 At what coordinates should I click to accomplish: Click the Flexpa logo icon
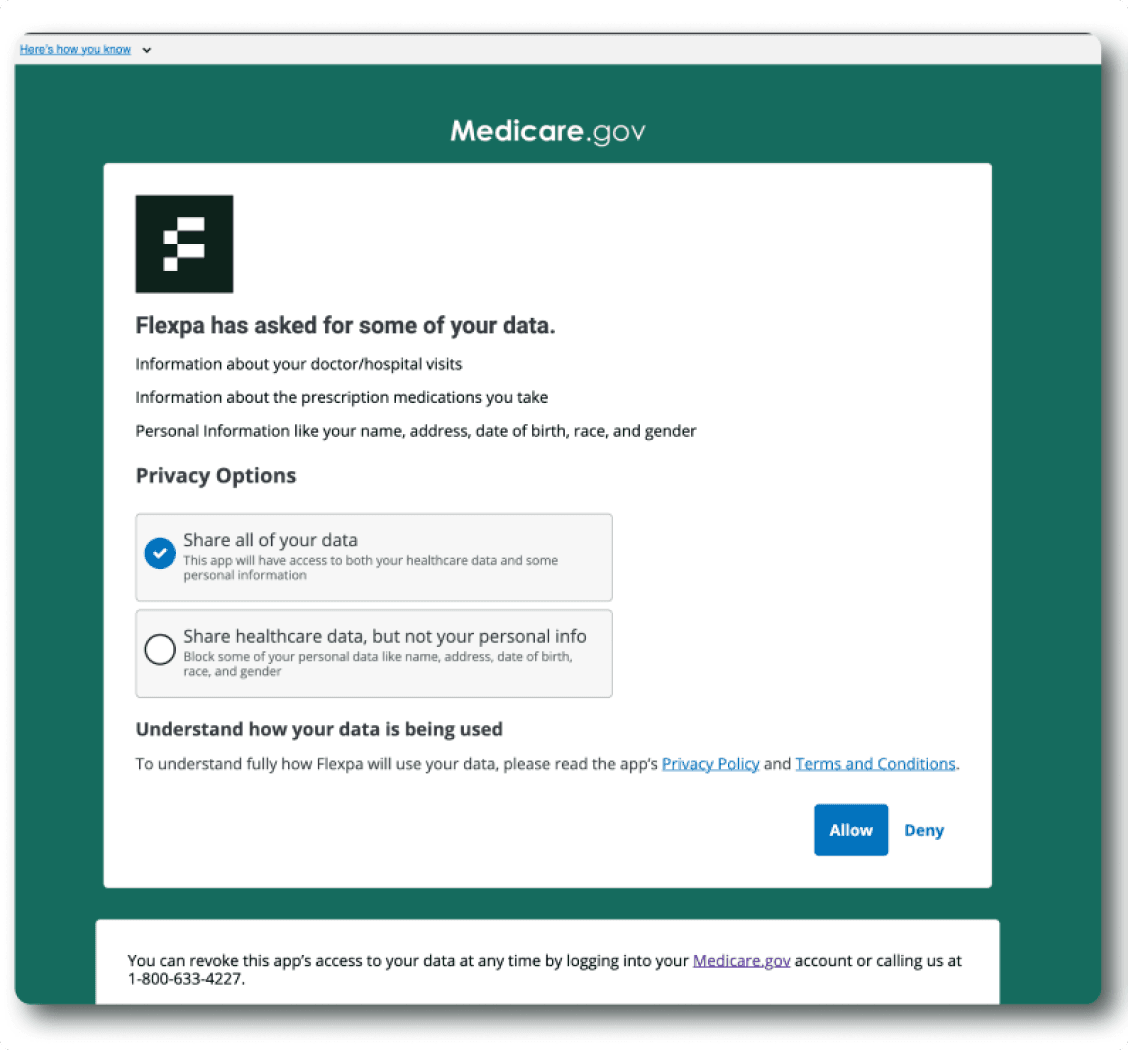tap(184, 243)
